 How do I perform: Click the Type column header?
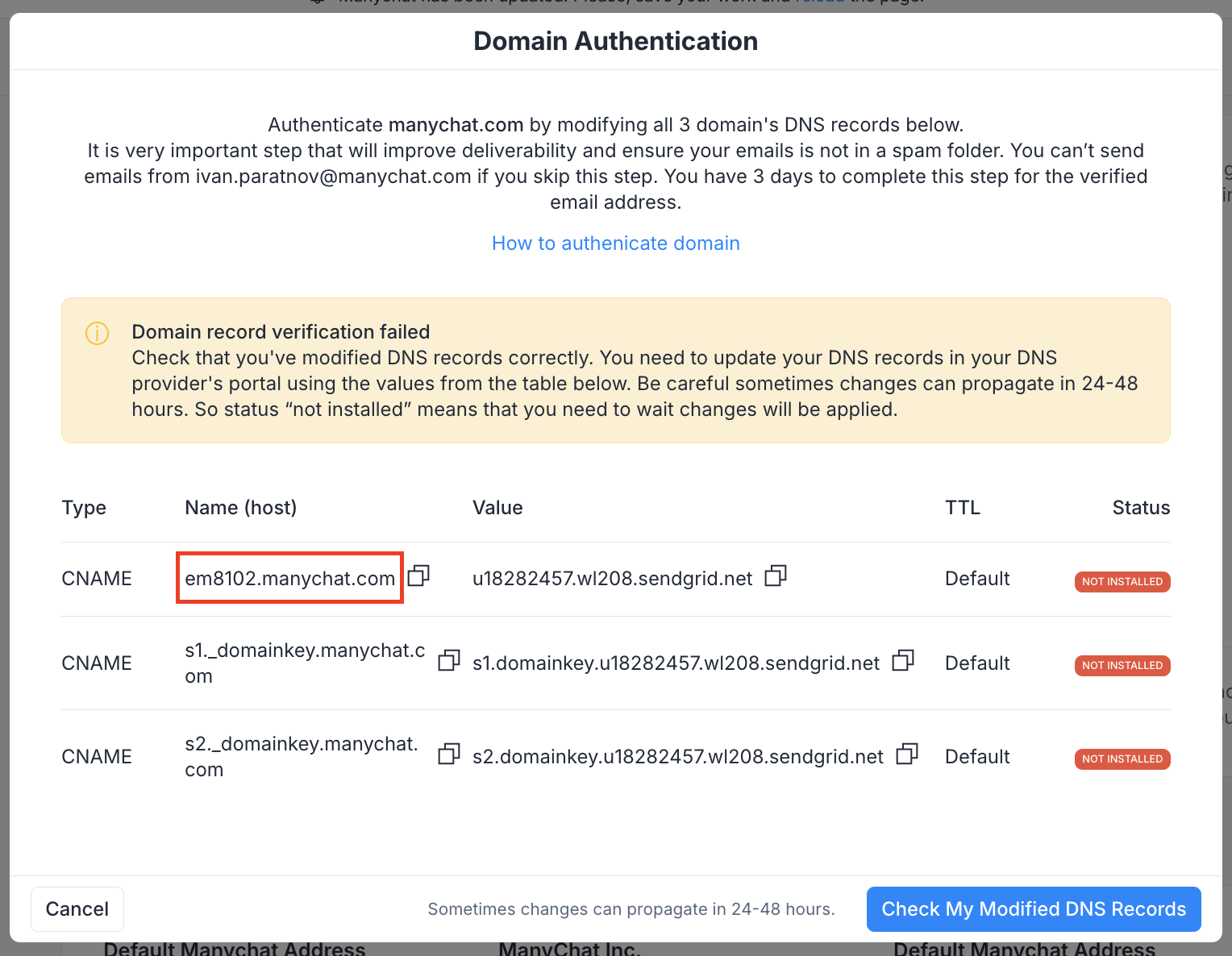coord(84,508)
